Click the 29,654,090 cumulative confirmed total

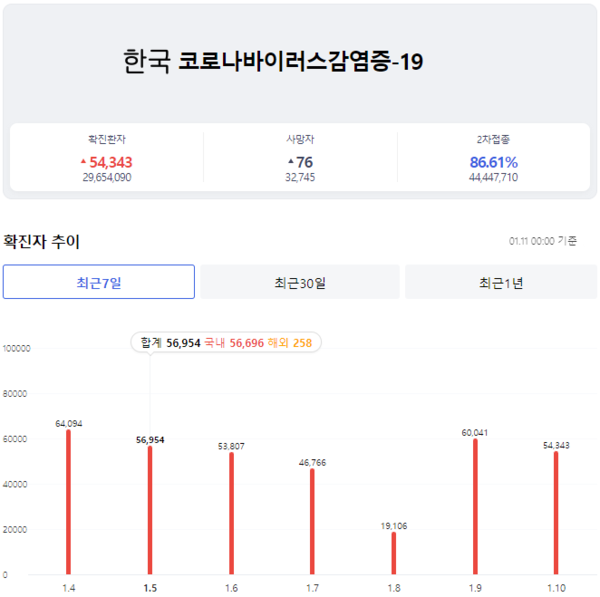tap(107, 178)
